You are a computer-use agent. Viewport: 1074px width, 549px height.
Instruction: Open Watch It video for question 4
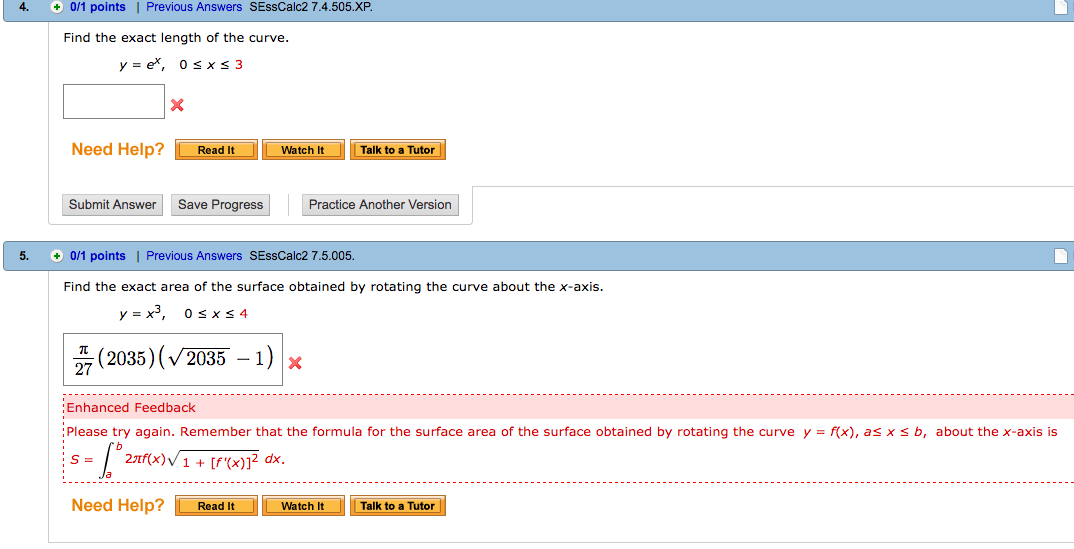[303, 150]
